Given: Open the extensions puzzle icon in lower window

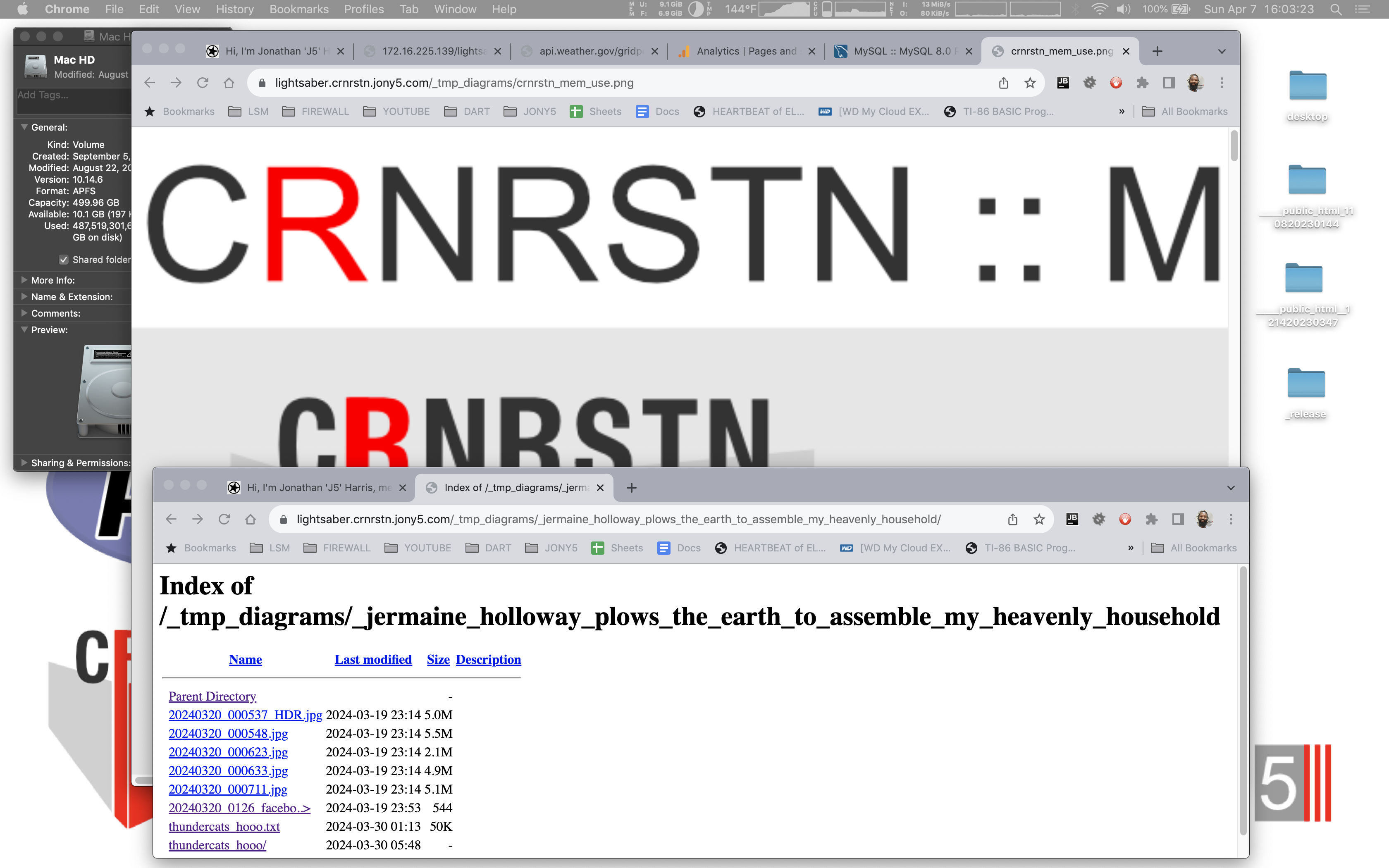Looking at the screenshot, I should [1151, 520].
